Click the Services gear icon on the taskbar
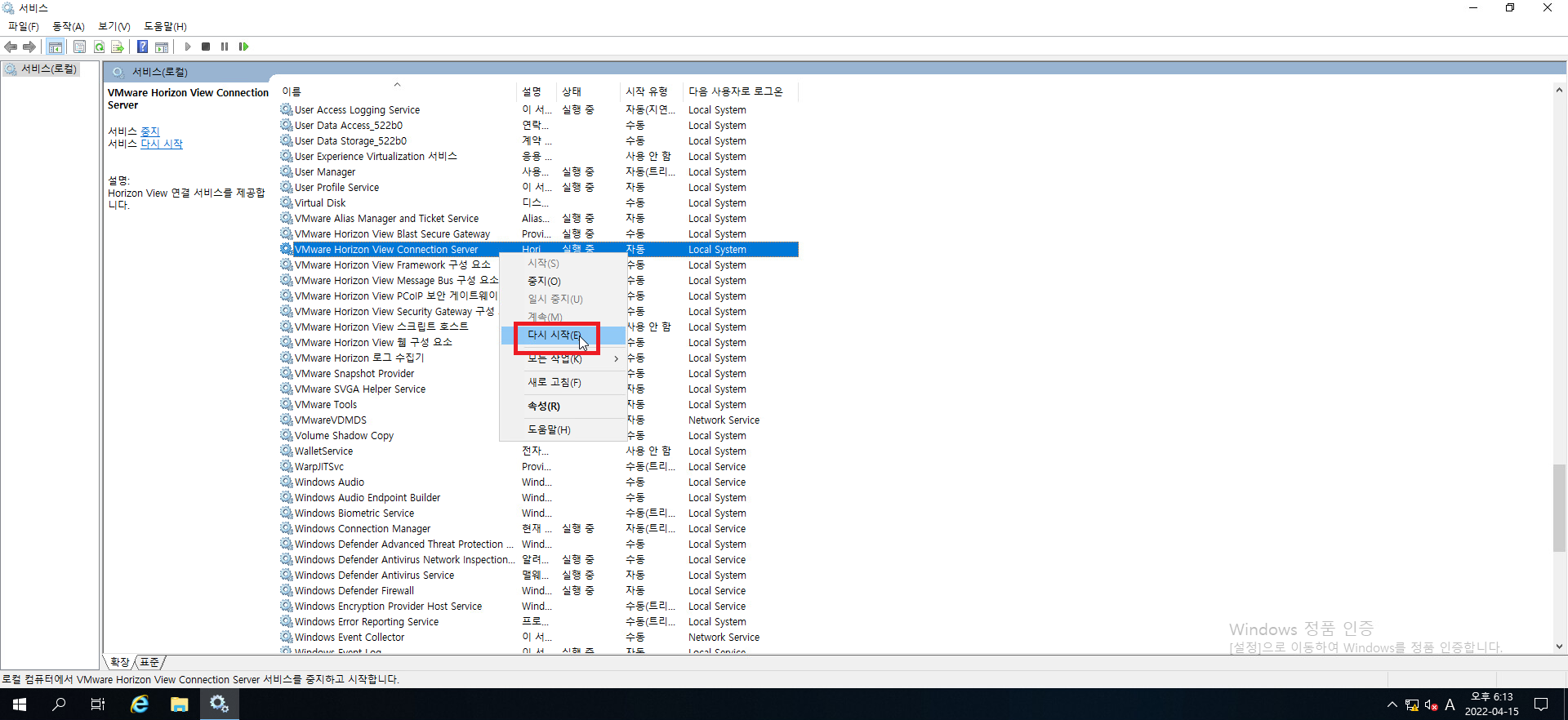This screenshot has height=720, width=1568. pyautogui.click(x=219, y=704)
